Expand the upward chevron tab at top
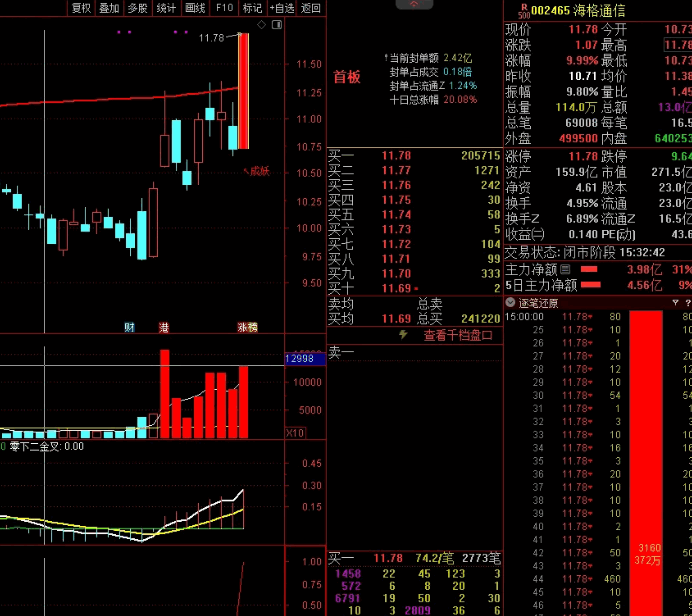 pos(414,4)
